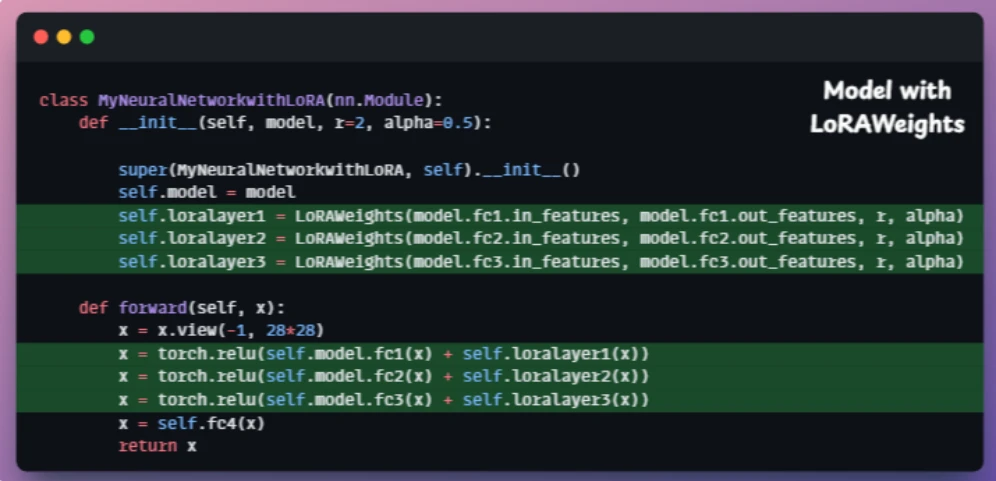Click the torch.relu line using fc2
996x481 pixels.
click(x=500, y=377)
